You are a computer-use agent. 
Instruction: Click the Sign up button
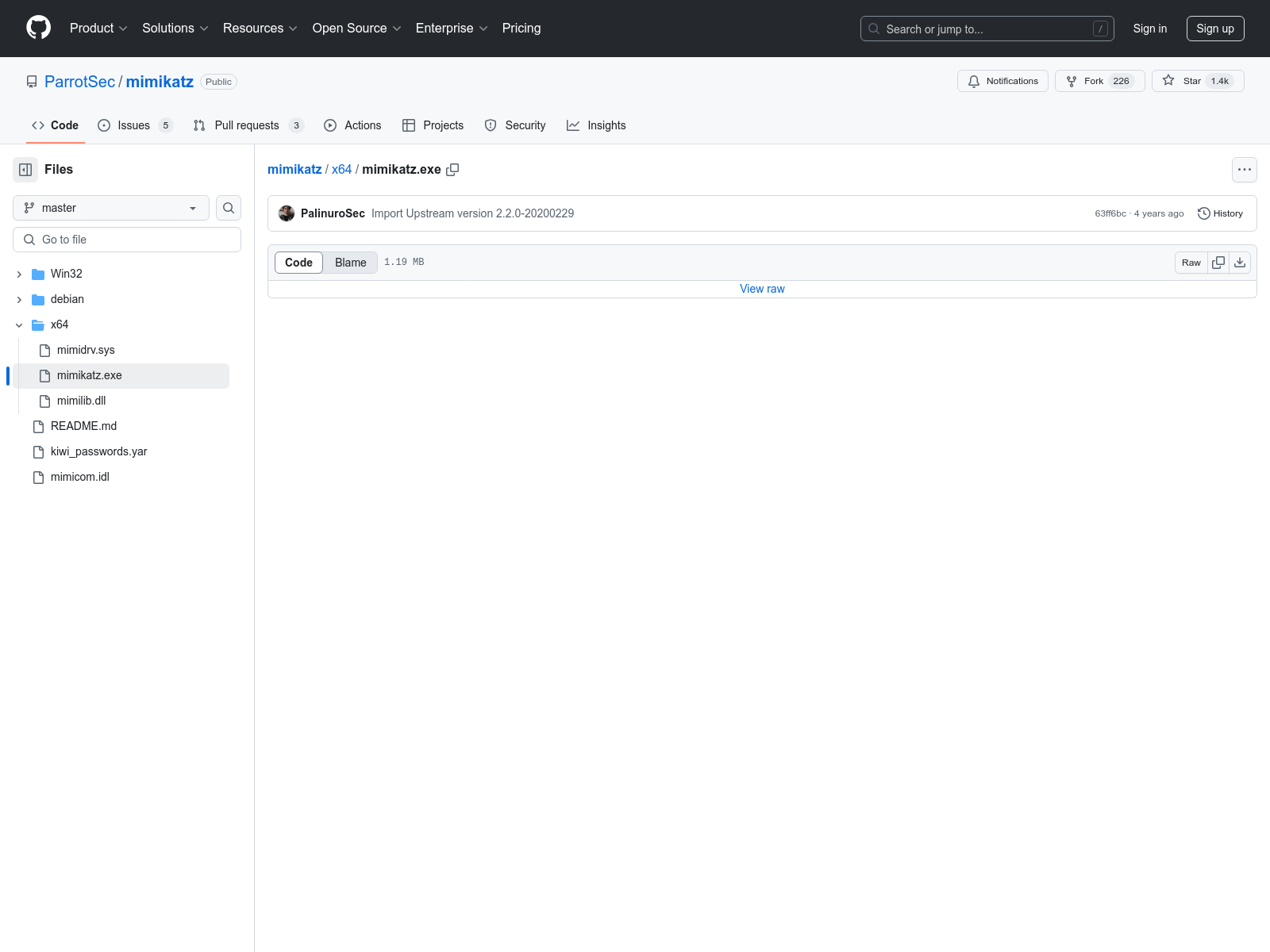click(1215, 29)
